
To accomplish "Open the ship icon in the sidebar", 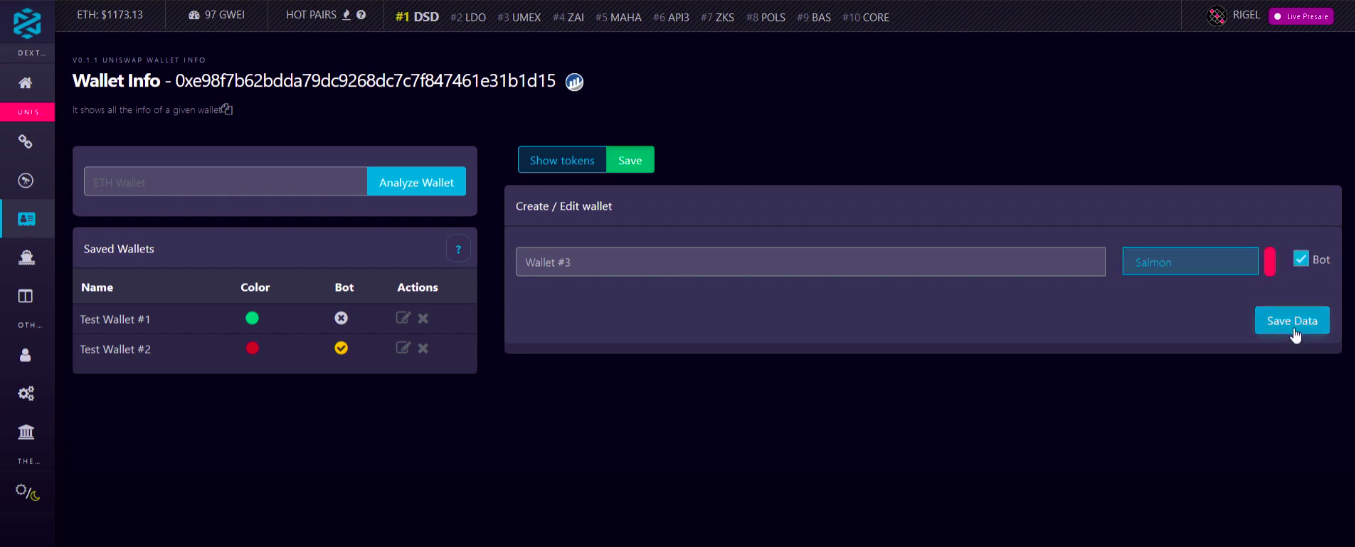I will [x=26, y=257].
